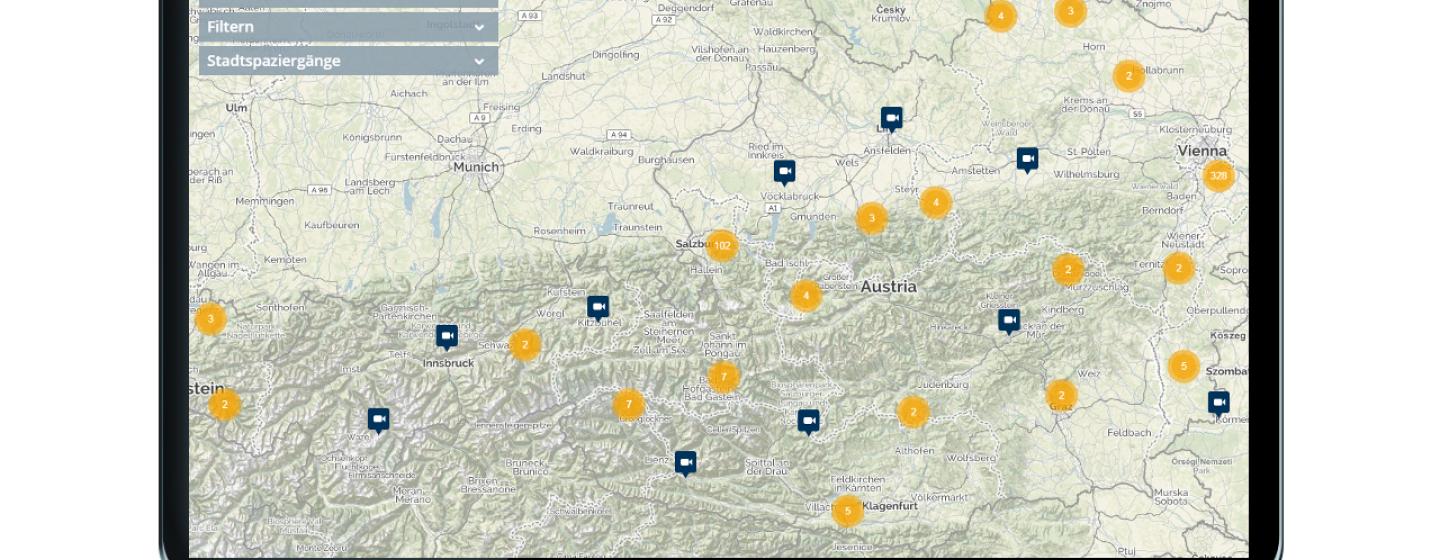1440x560 pixels.
Task: Open the video marker near Amstetten
Action: coord(1028,160)
